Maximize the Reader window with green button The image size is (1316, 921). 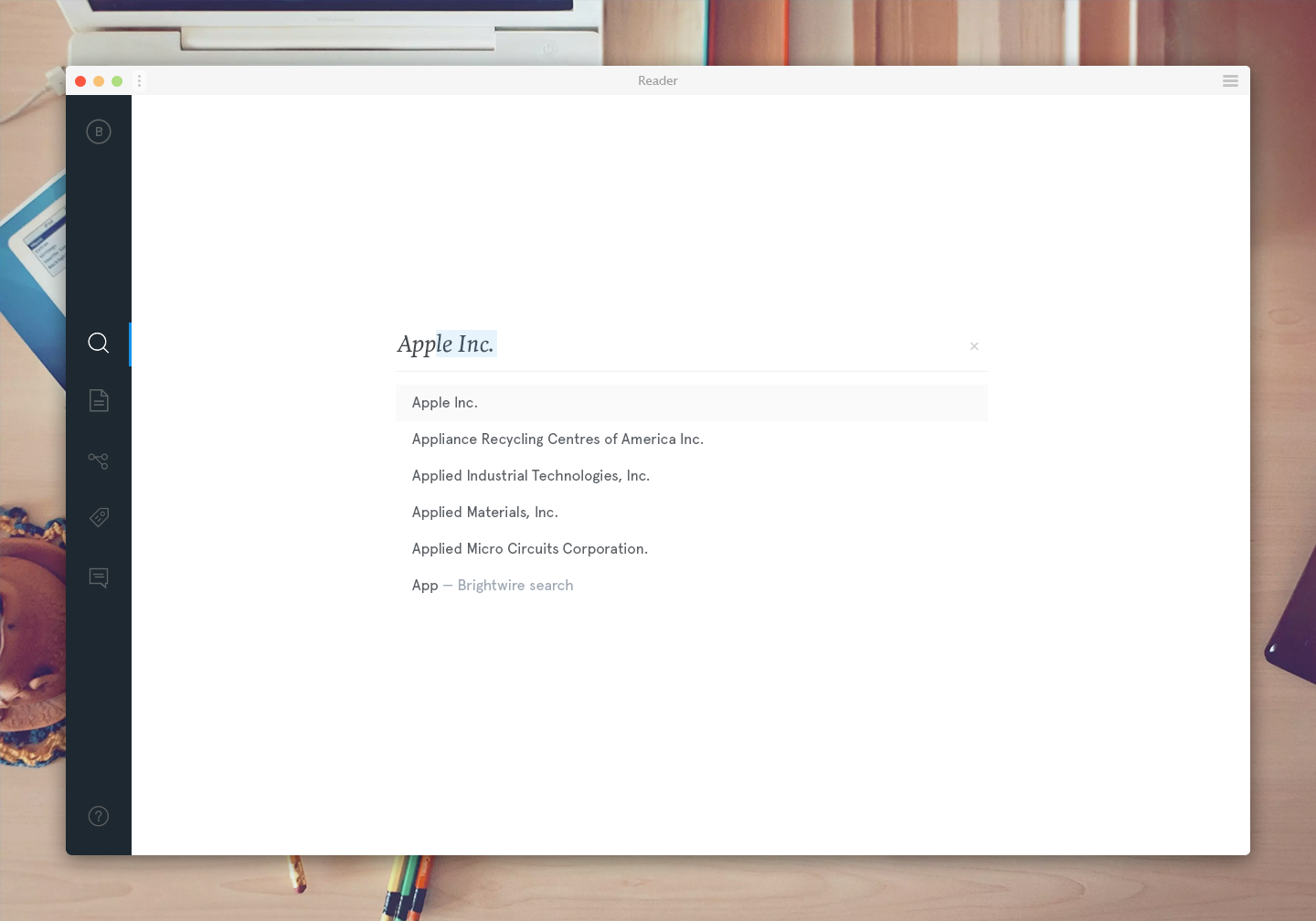pos(117,81)
